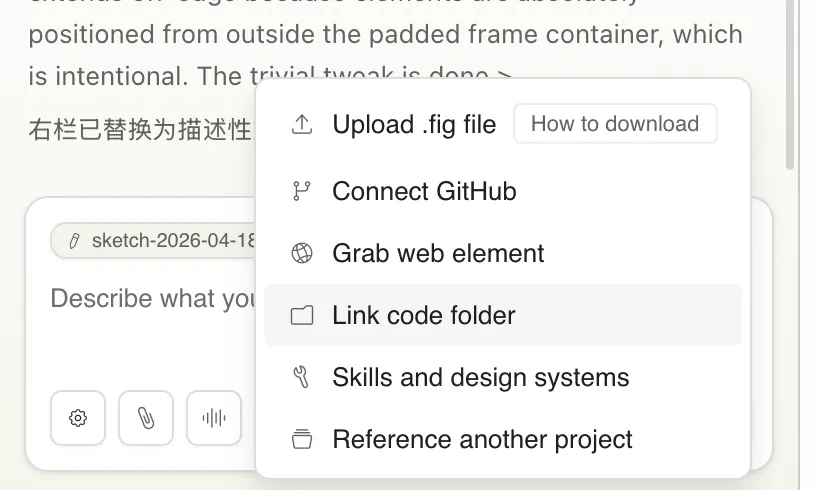Image resolution: width=816 pixels, height=490 pixels.
Task: Click the upload arrow icon in the menu
Action: coord(301,125)
